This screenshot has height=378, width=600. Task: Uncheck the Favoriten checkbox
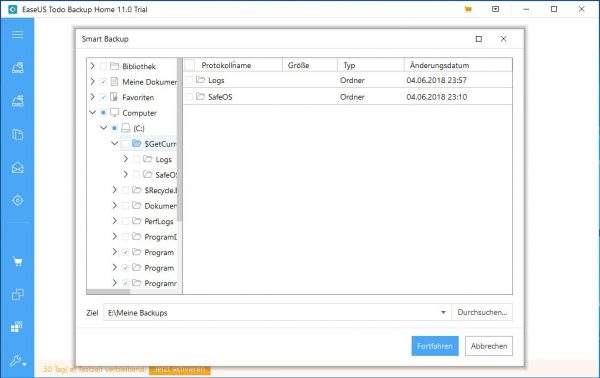103,97
